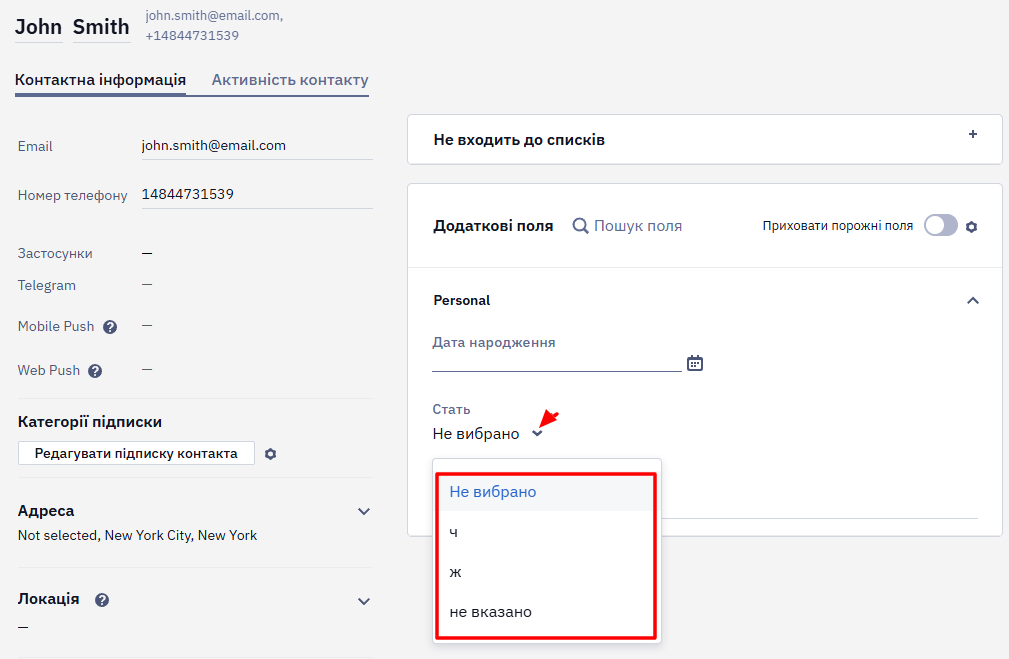Collapse the Personal section chevron

coord(973,301)
